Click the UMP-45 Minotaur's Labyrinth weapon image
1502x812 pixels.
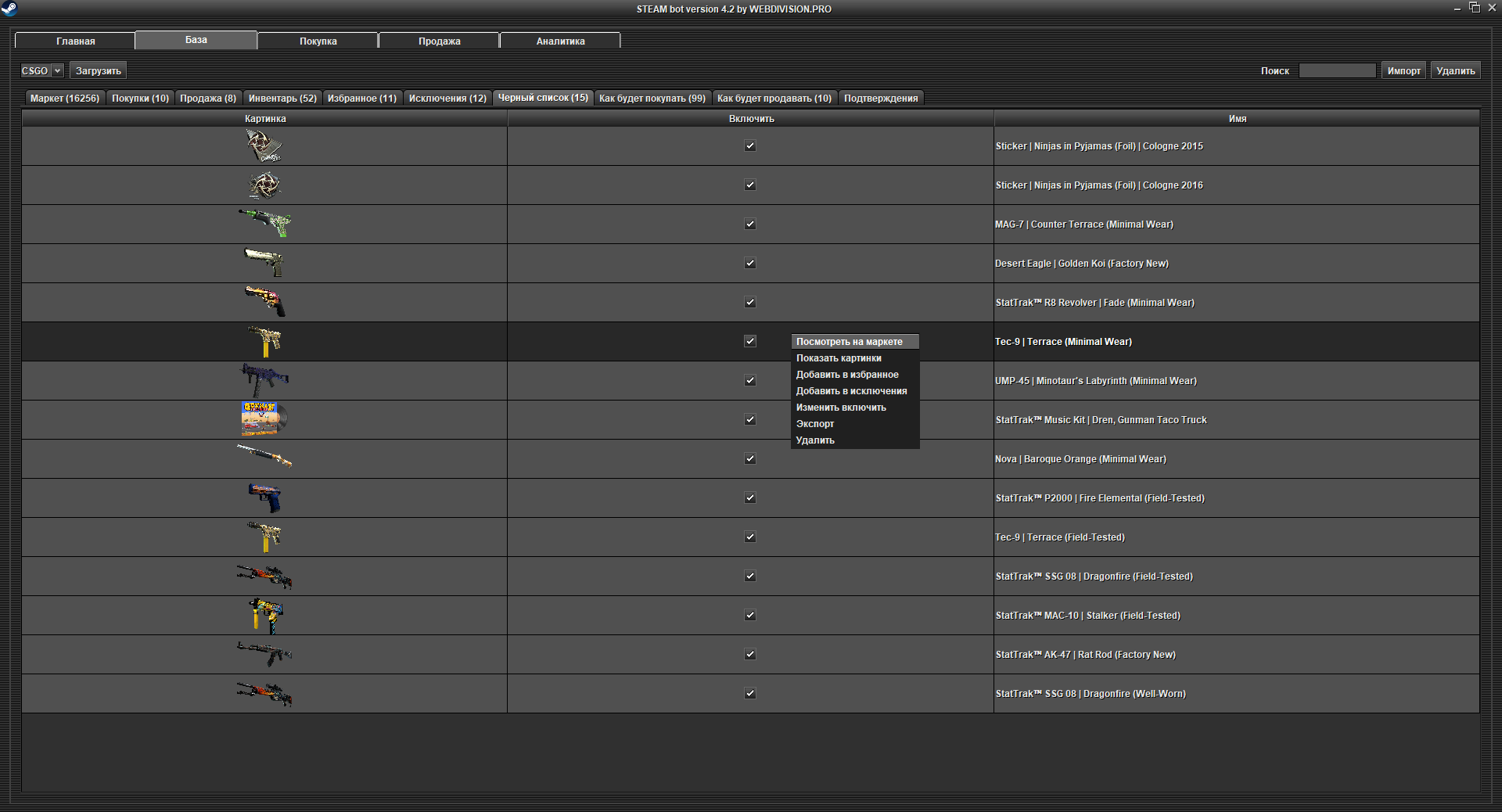point(264,380)
